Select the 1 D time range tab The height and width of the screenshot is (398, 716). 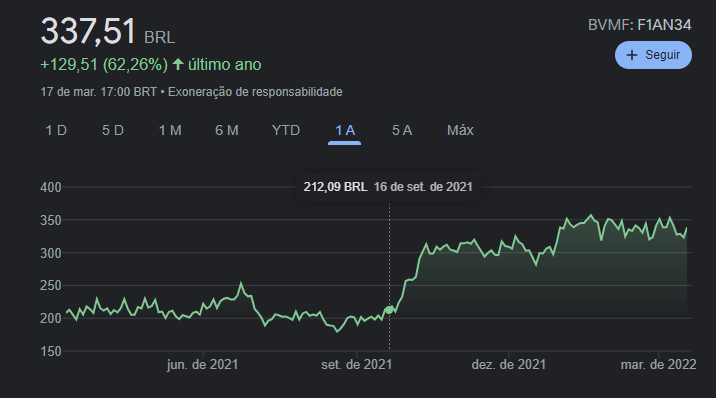(56, 131)
